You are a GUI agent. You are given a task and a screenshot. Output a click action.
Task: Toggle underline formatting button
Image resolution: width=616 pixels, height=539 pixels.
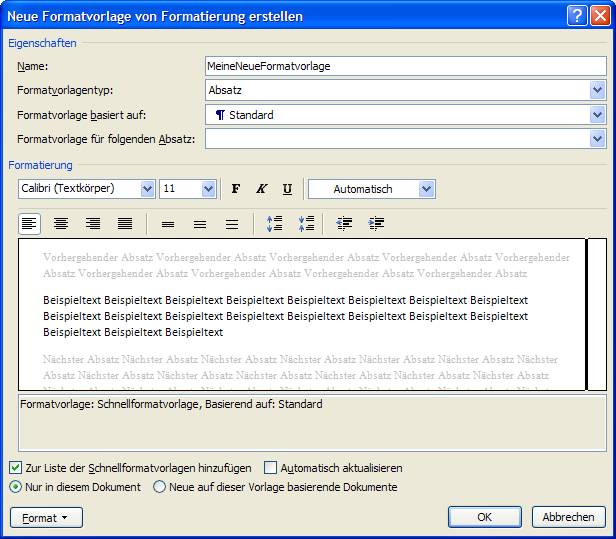click(288, 189)
